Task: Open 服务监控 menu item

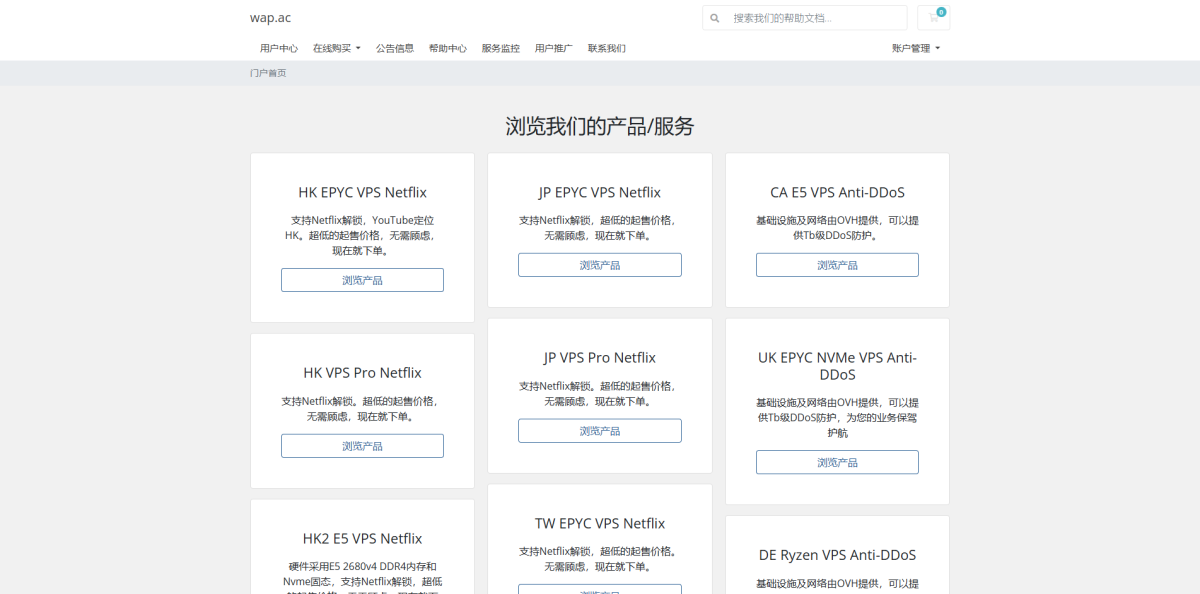Action: tap(501, 48)
